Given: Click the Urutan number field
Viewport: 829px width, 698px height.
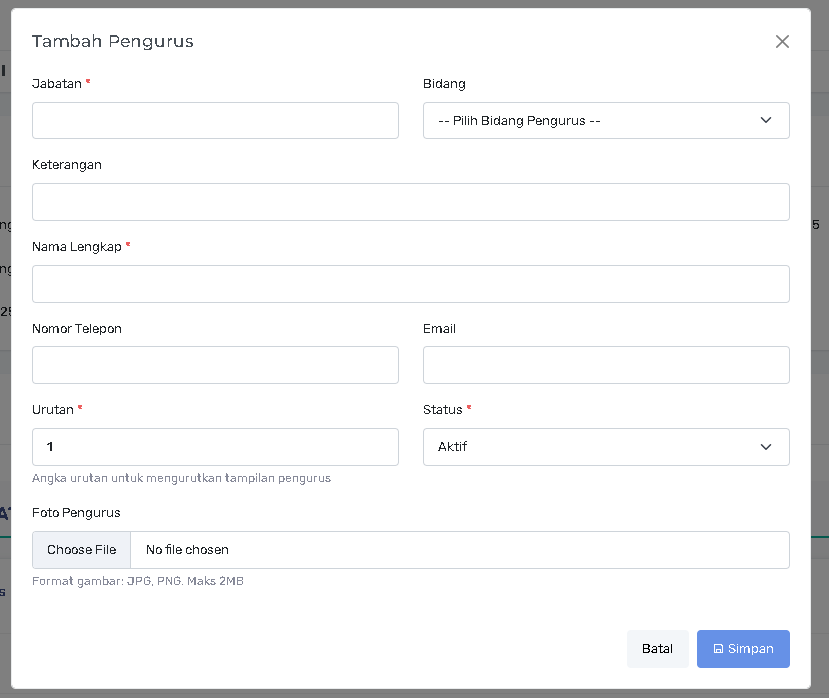Looking at the screenshot, I should [x=215, y=447].
